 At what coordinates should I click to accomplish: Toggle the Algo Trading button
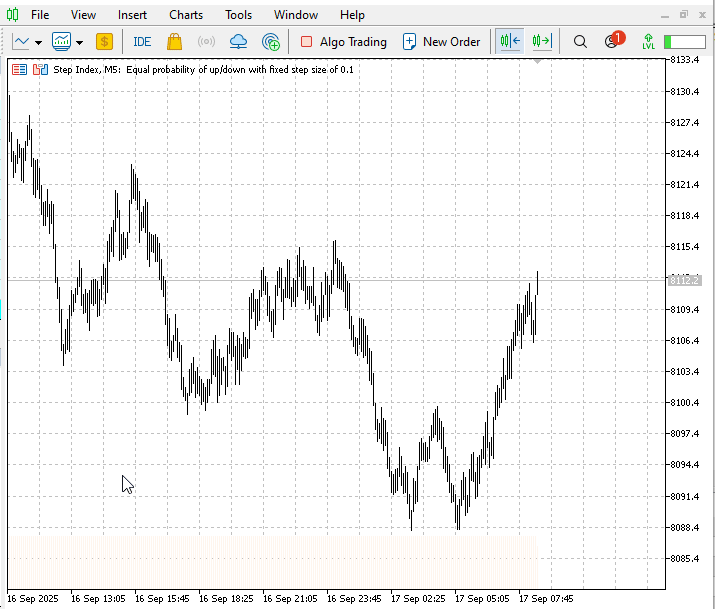(344, 42)
